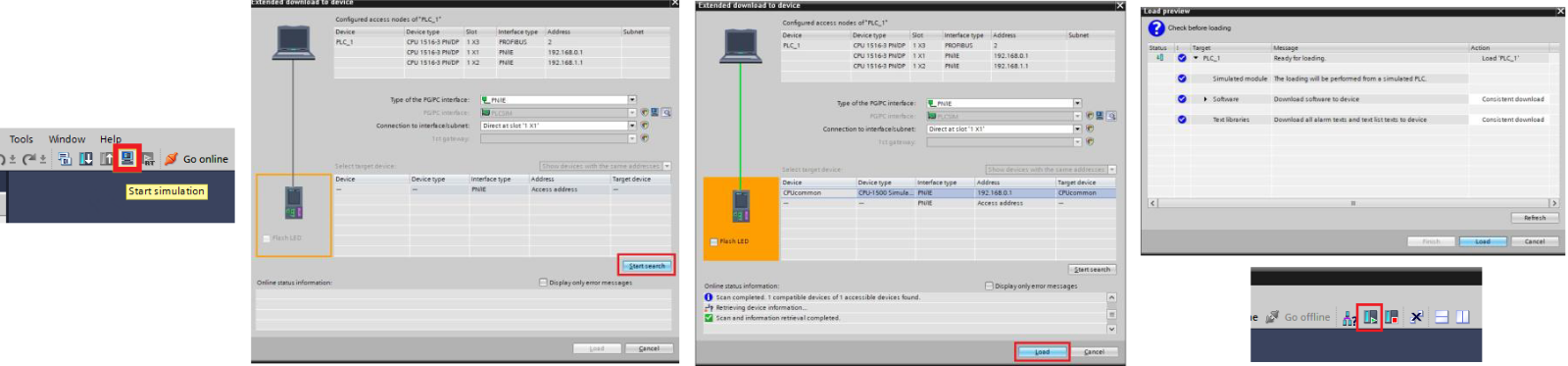1568x366 pixels.
Task: Click the Start CPU icon next to Go offline
Action: click(1370, 317)
